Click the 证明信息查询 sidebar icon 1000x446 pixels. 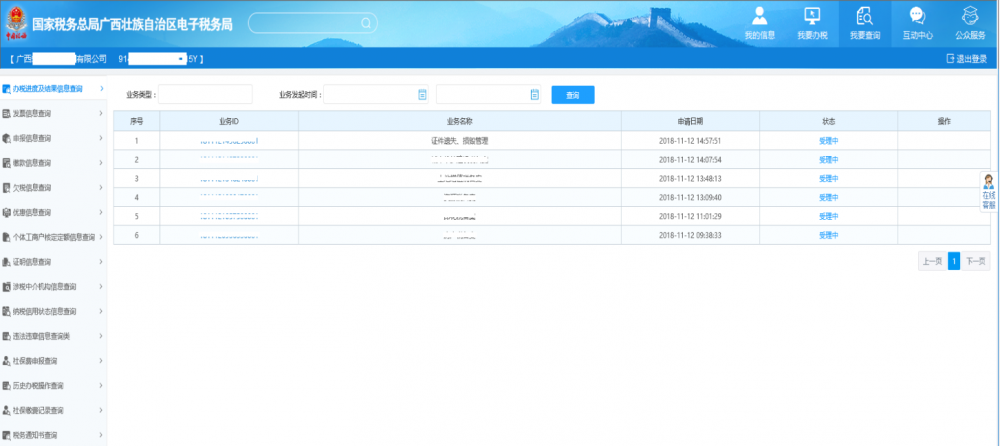(6, 262)
